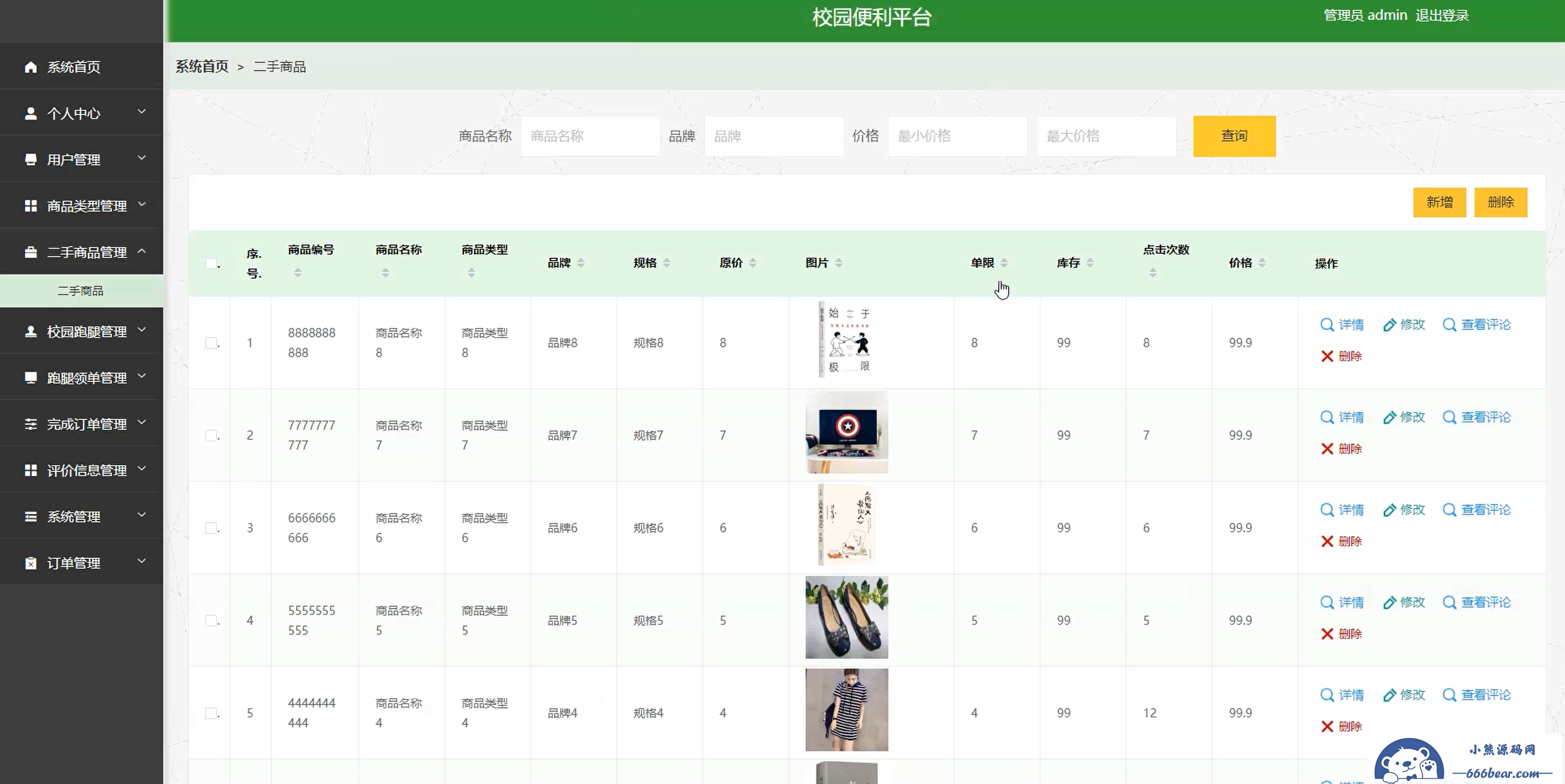Viewport: 1565px width, 784px height.
Task: Click 修改 for product 7777777777
Action: [1404, 417]
